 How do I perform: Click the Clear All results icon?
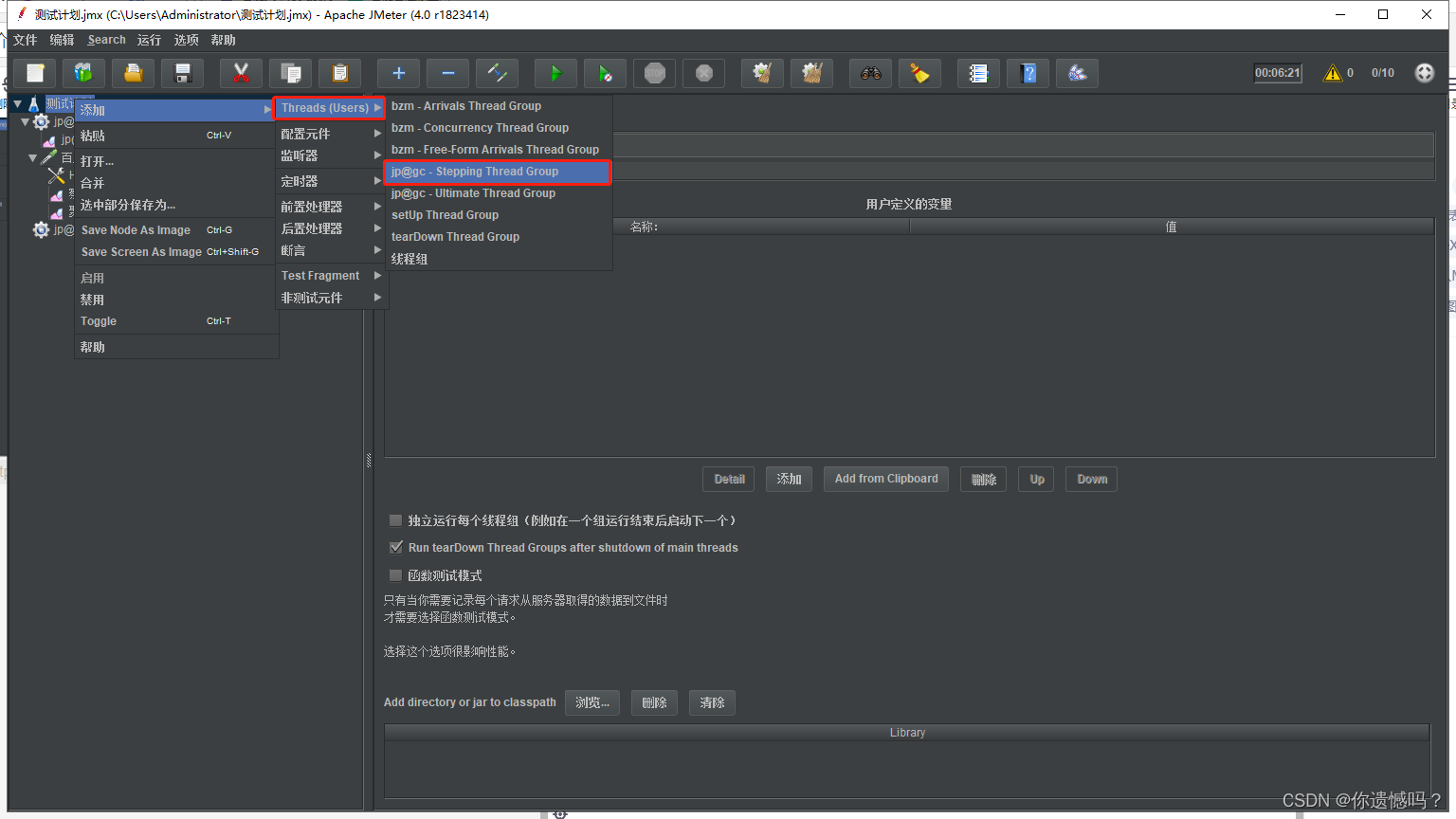pyautogui.click(x=812, y=73)
